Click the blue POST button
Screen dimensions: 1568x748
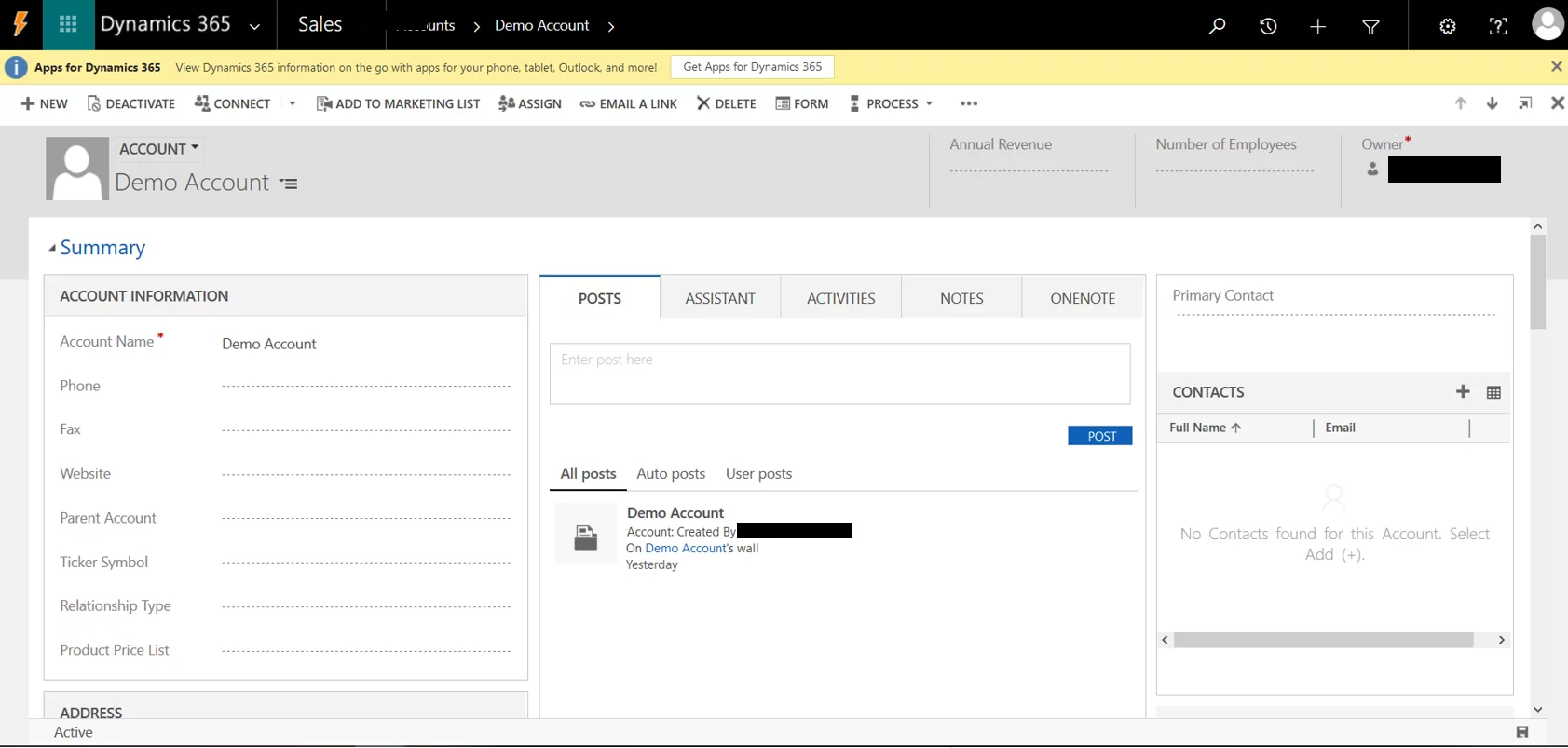pyautogui.click(x=1100, y=436)
